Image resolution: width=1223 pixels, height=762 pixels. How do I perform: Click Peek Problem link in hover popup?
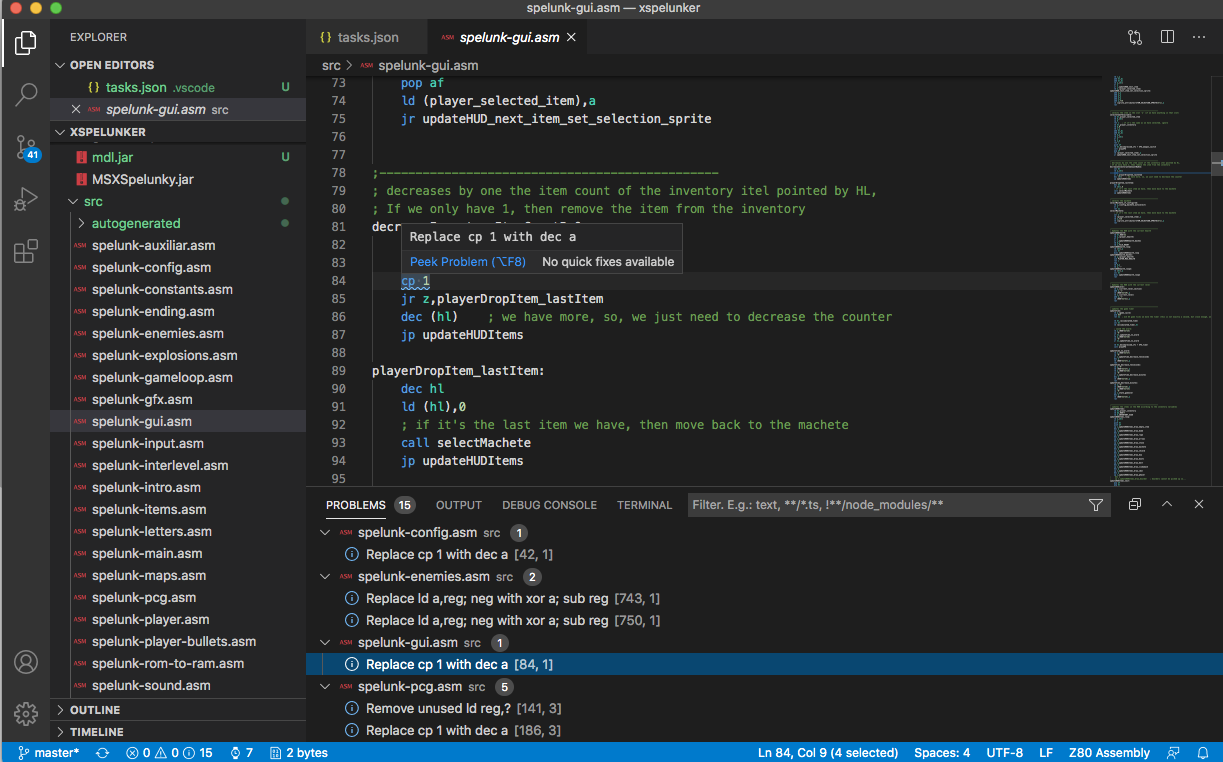pyautogui.click(x=467, y=262)
